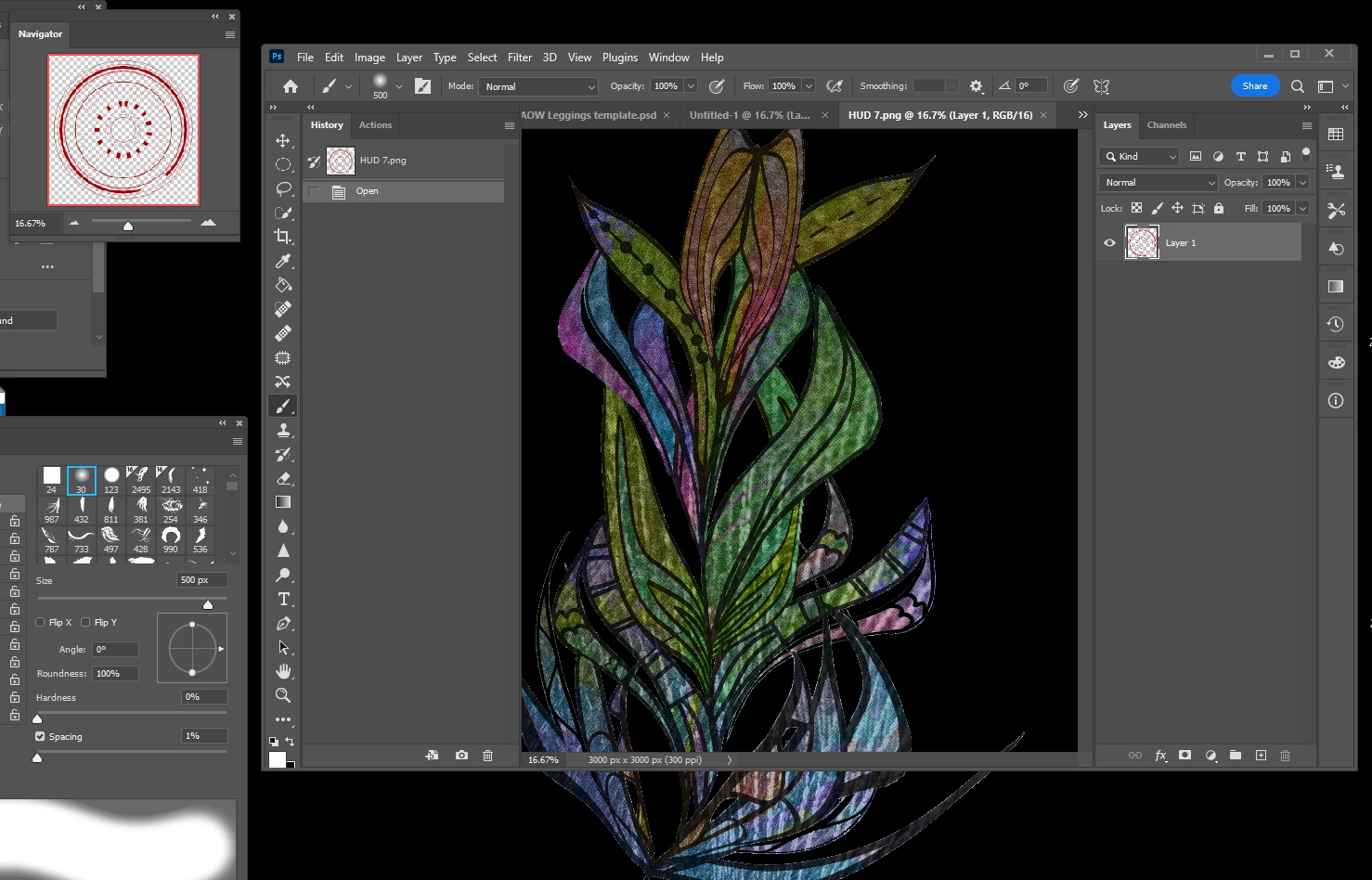Click the brush Size slider handle
The image size is (1372, 880).
point(208,604)
